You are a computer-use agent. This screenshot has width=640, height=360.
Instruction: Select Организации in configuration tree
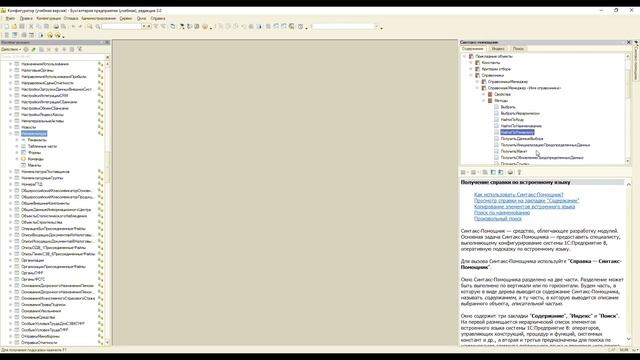pyautogui.click(x=33, y=260)
